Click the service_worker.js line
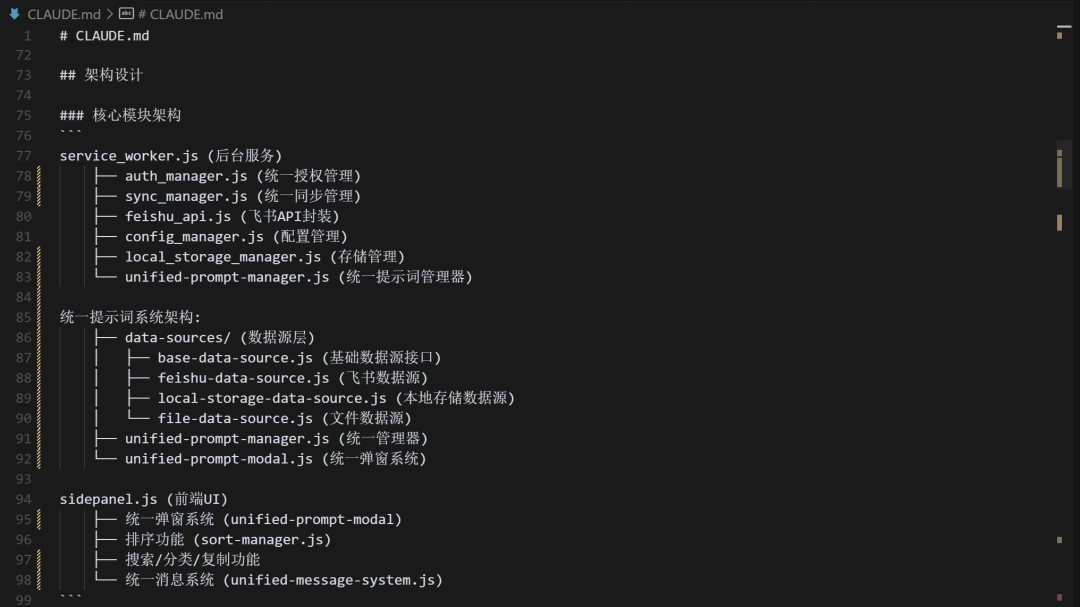The height and width of the screenshot is (607, 1080). coord(171,156)
